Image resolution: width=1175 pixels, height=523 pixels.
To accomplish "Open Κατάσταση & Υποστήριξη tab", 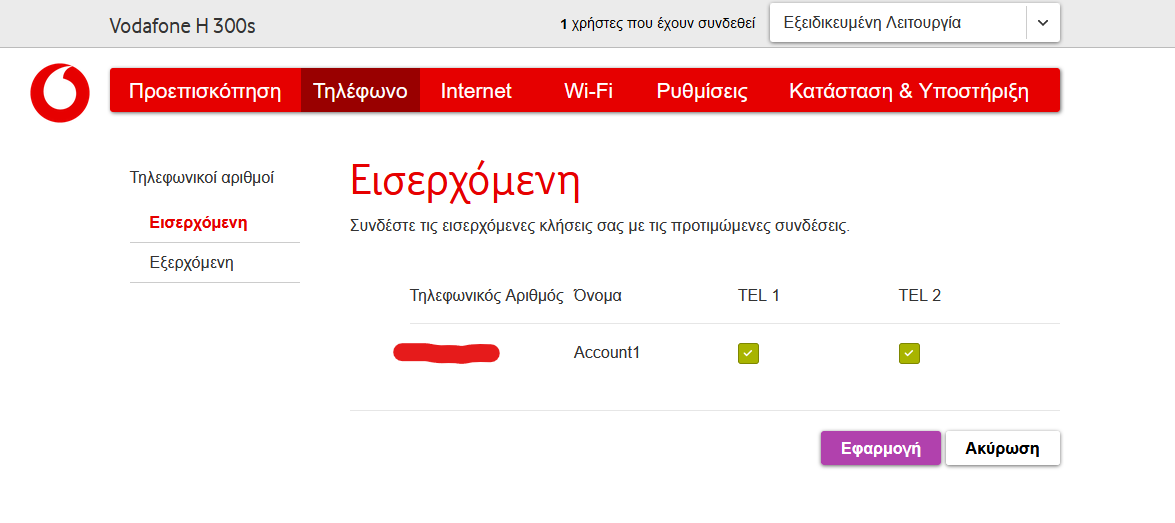I will pos(909,91).
